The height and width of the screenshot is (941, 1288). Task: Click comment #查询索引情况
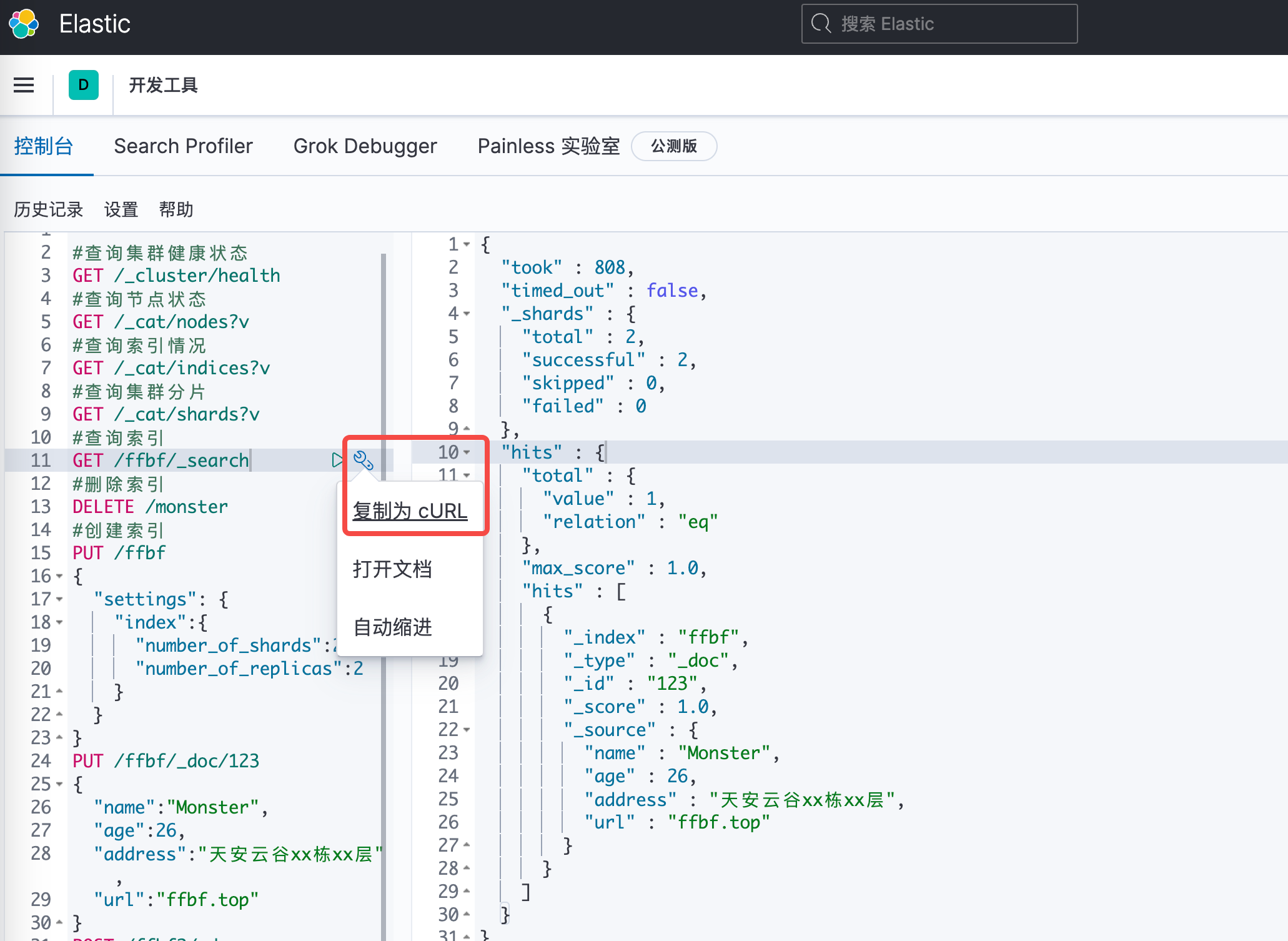pyautogui.click(x=139, y=345)
